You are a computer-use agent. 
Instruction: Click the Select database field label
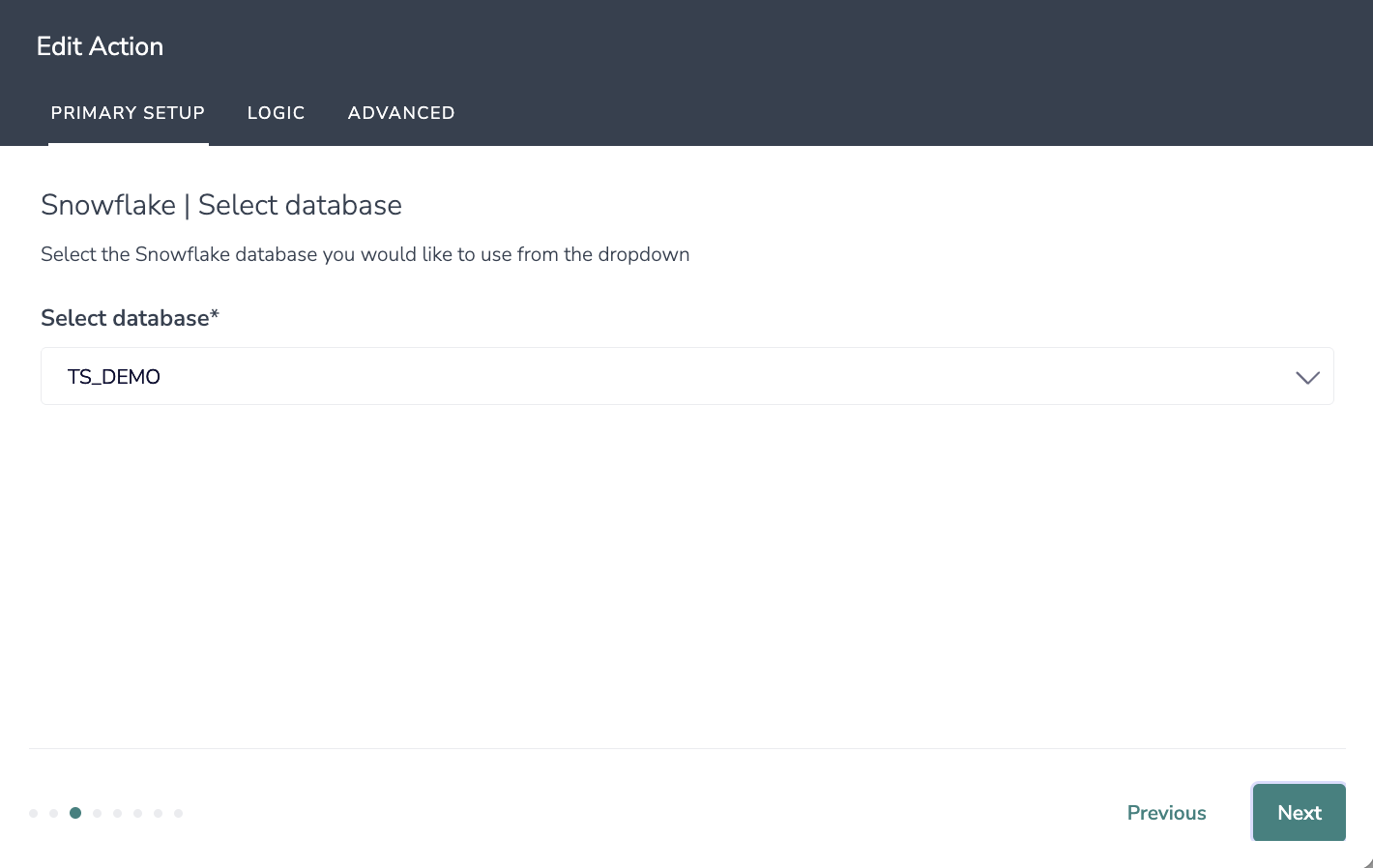coord(130,318)
